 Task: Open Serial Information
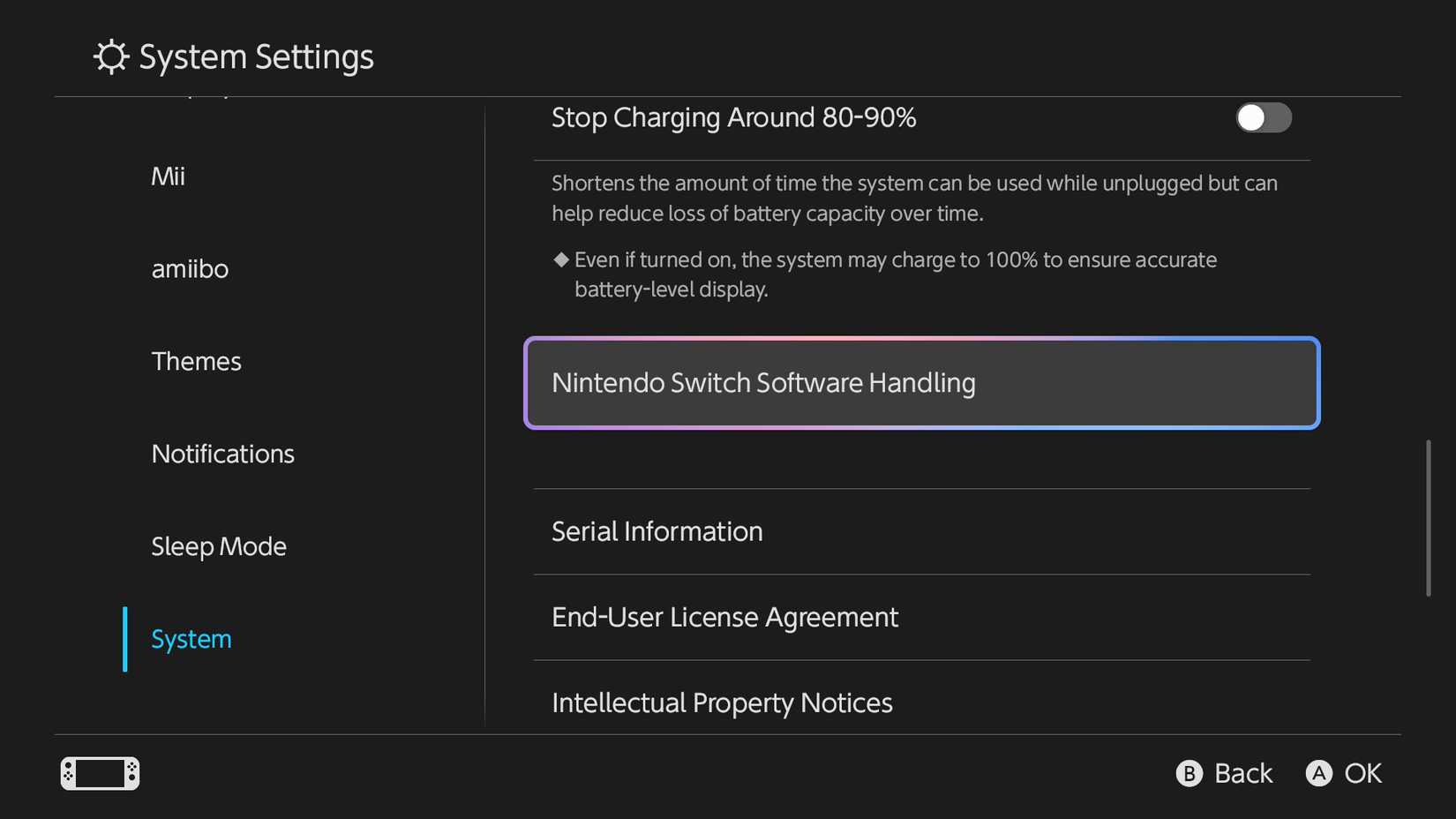[921, 531]
